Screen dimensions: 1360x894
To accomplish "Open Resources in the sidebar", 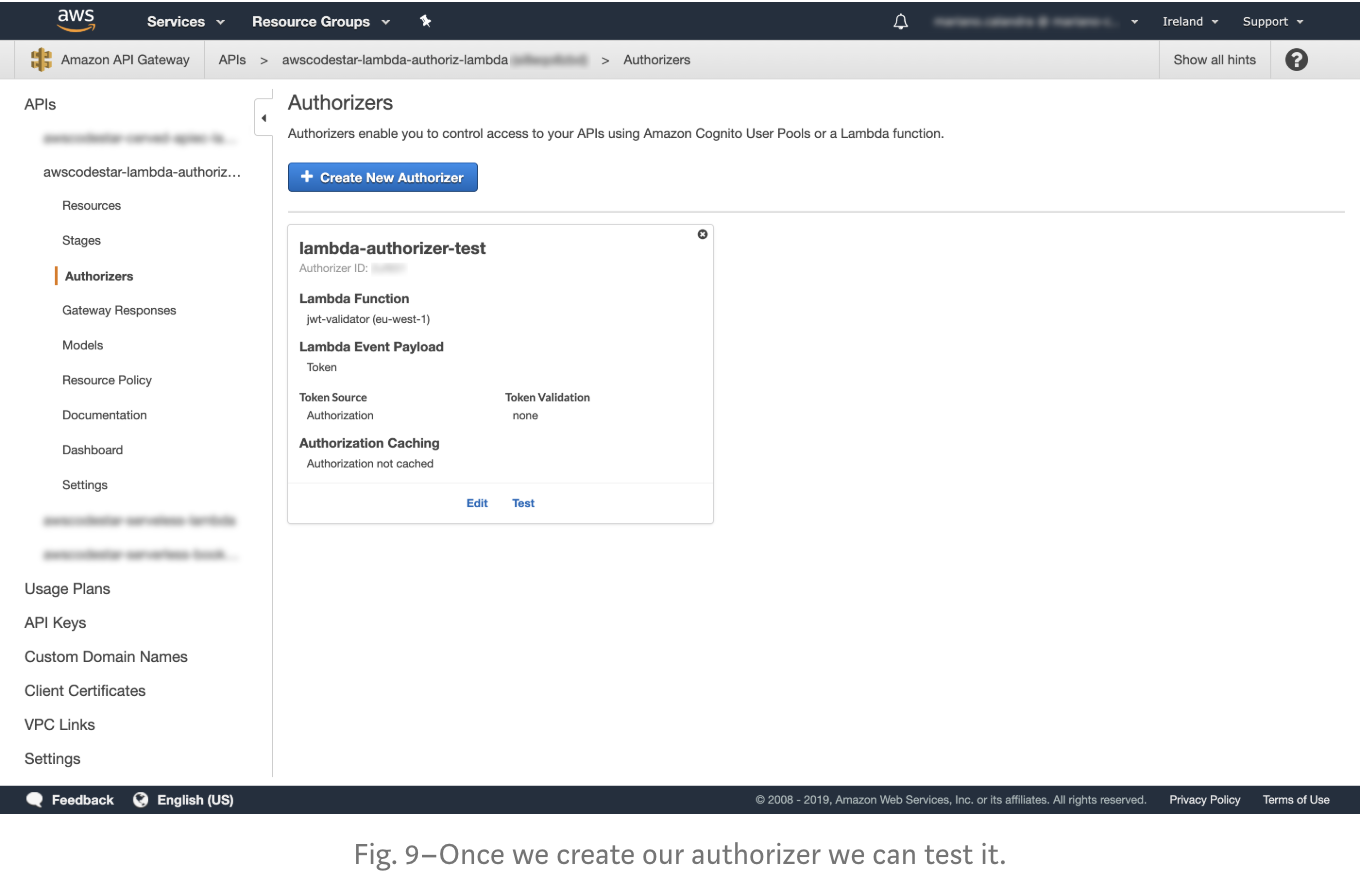I will coord(91,206).
